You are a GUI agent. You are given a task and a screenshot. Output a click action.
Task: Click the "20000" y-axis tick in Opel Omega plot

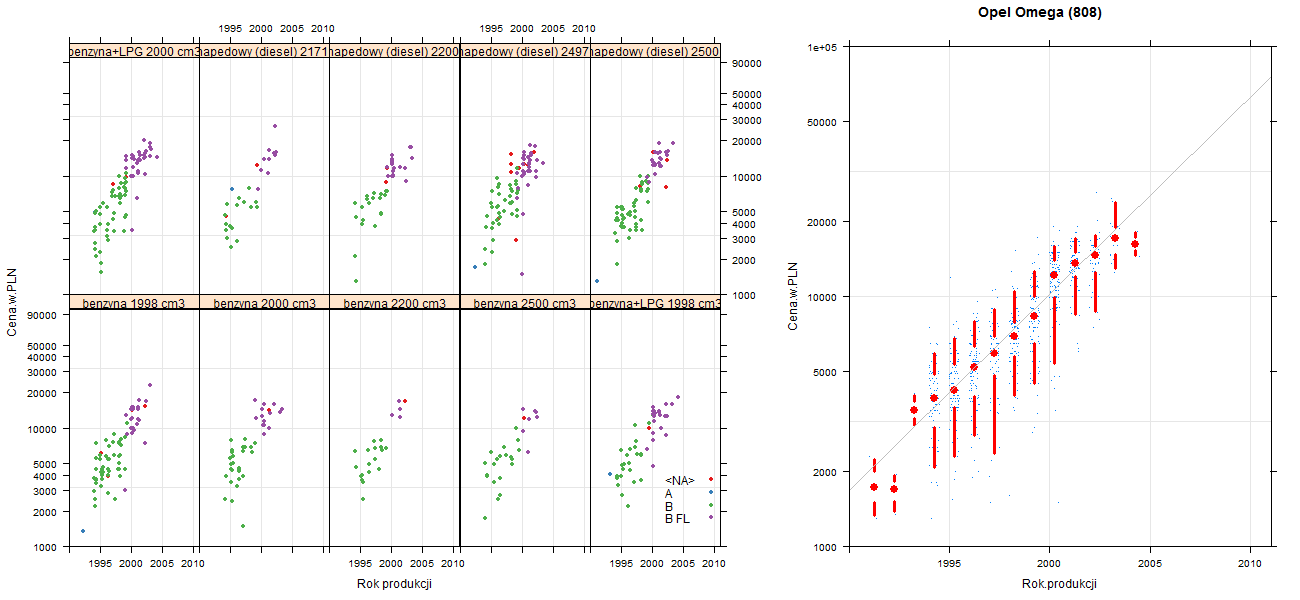point(824,221)
